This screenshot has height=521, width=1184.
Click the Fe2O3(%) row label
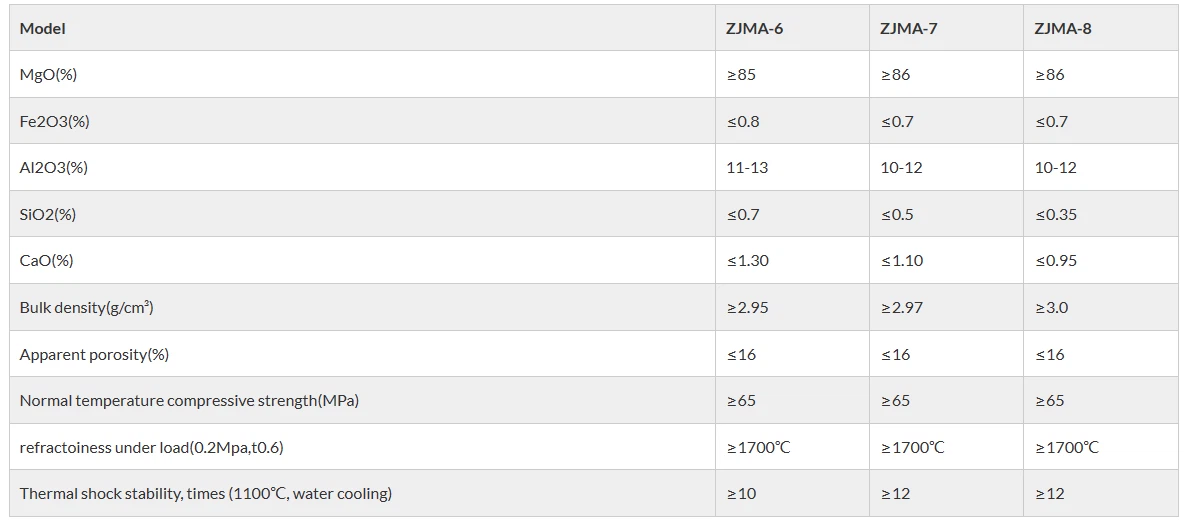(54, 121)
